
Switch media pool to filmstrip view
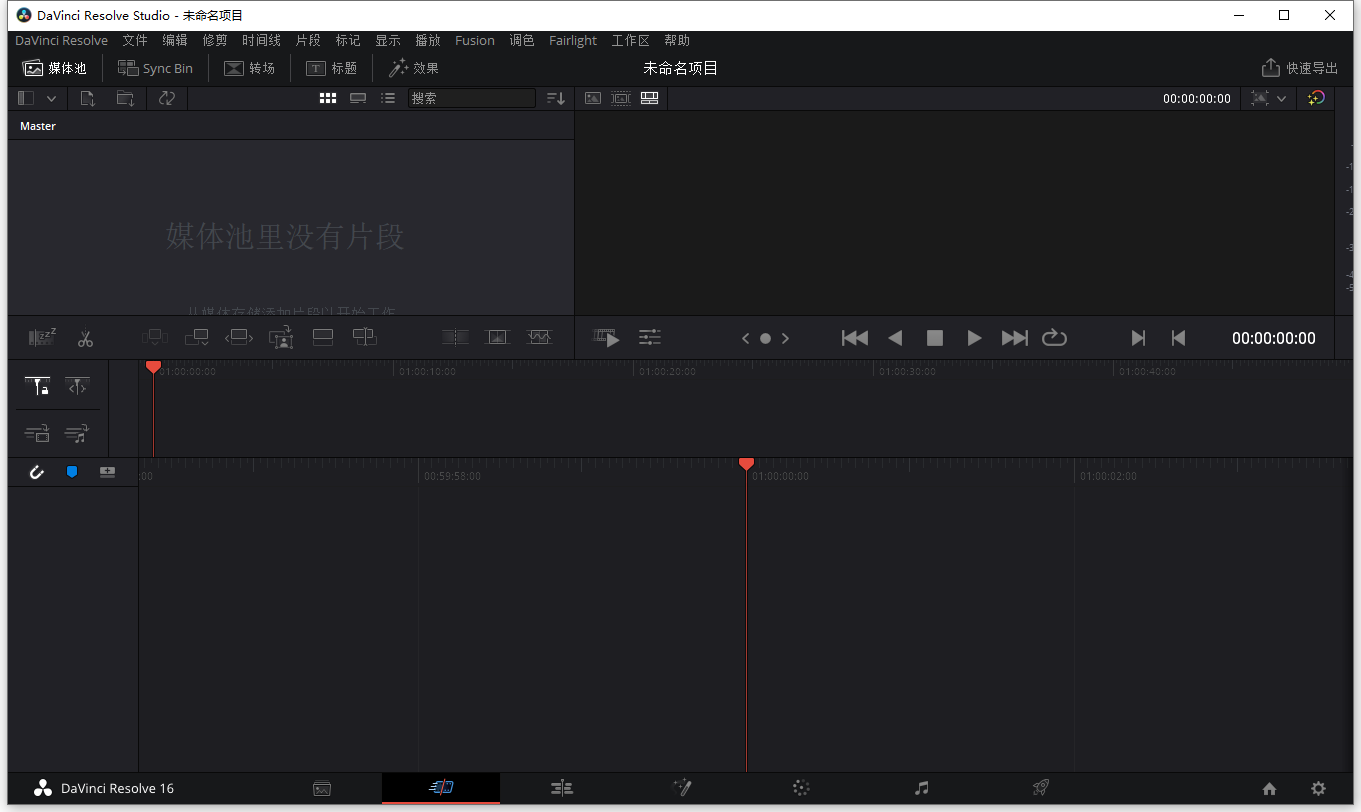tap(358, 98)
